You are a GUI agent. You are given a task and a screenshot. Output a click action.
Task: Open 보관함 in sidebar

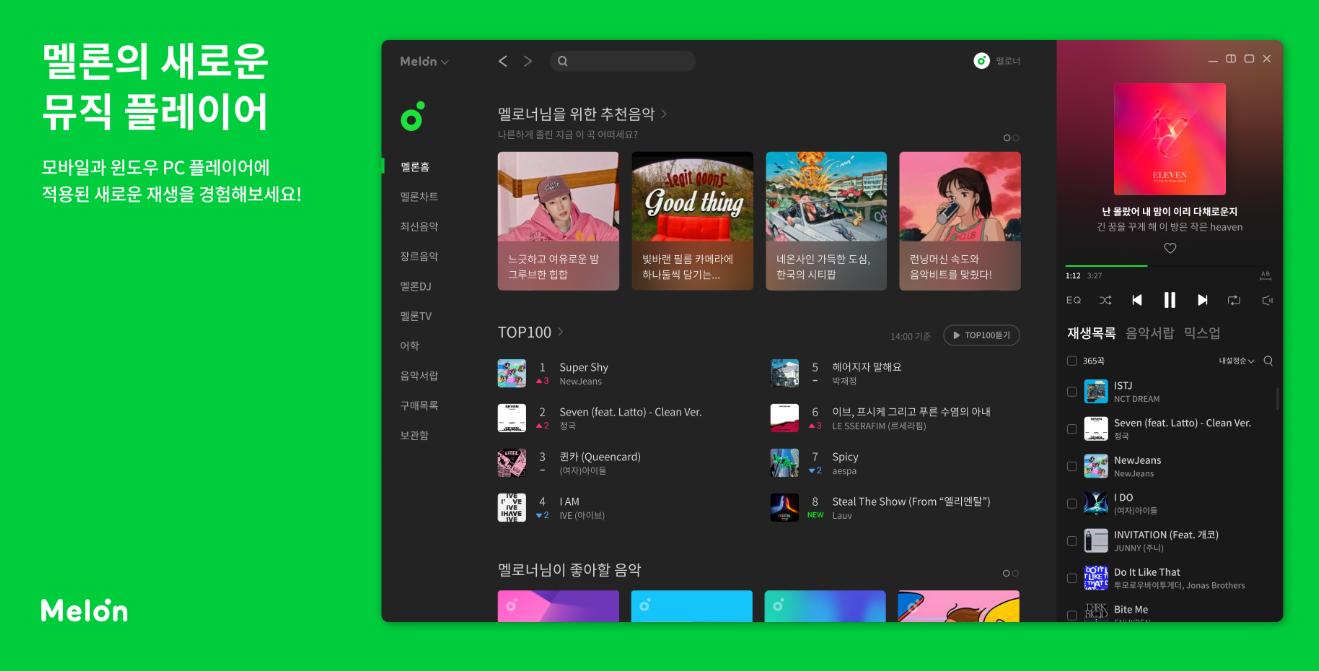[414, 436]
